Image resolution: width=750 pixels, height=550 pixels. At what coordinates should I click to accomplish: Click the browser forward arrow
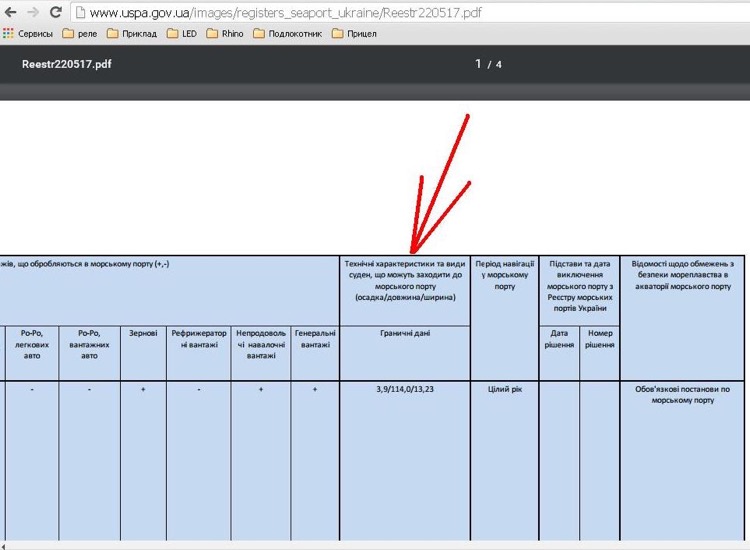pos(32,13)
